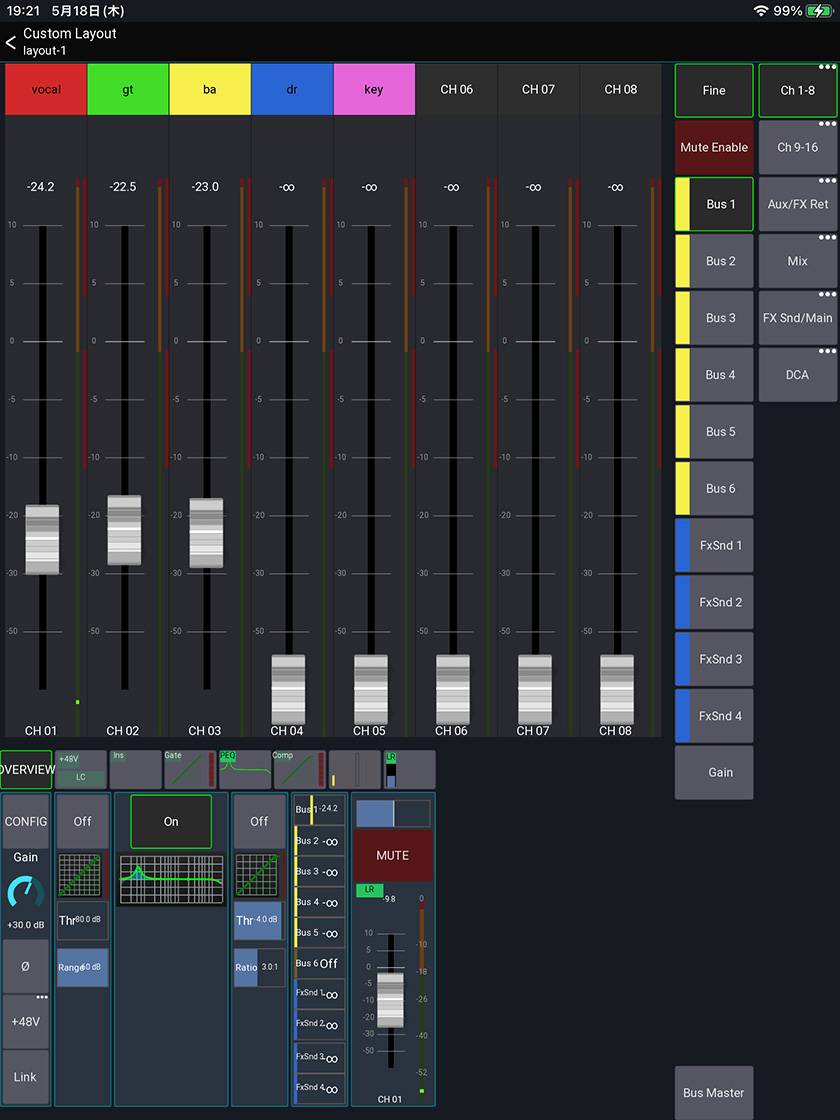Screen dimensions: 840x1120
Task: Select the OVERVIEW tab
Action: [x=26, y=769]
